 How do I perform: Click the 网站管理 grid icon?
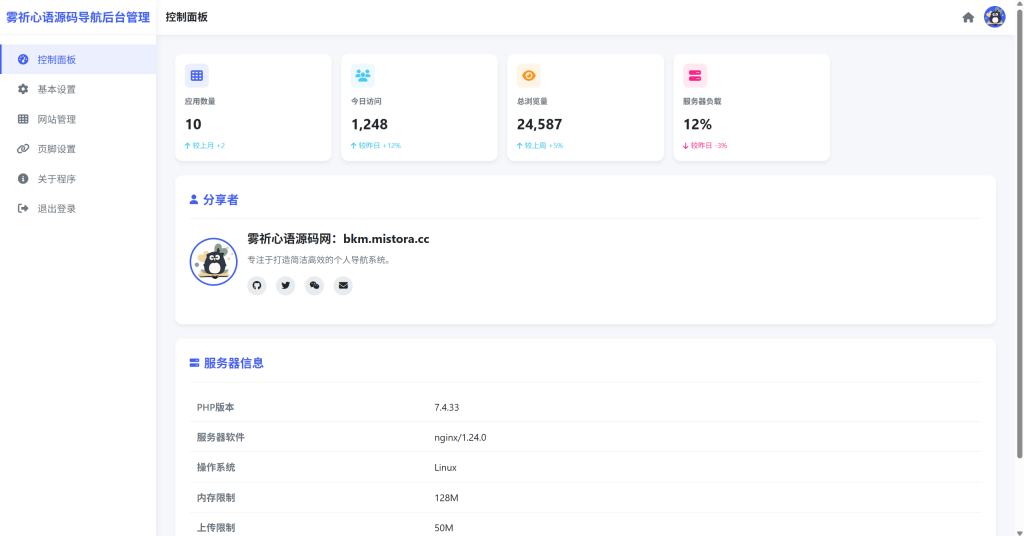point(23,119)
